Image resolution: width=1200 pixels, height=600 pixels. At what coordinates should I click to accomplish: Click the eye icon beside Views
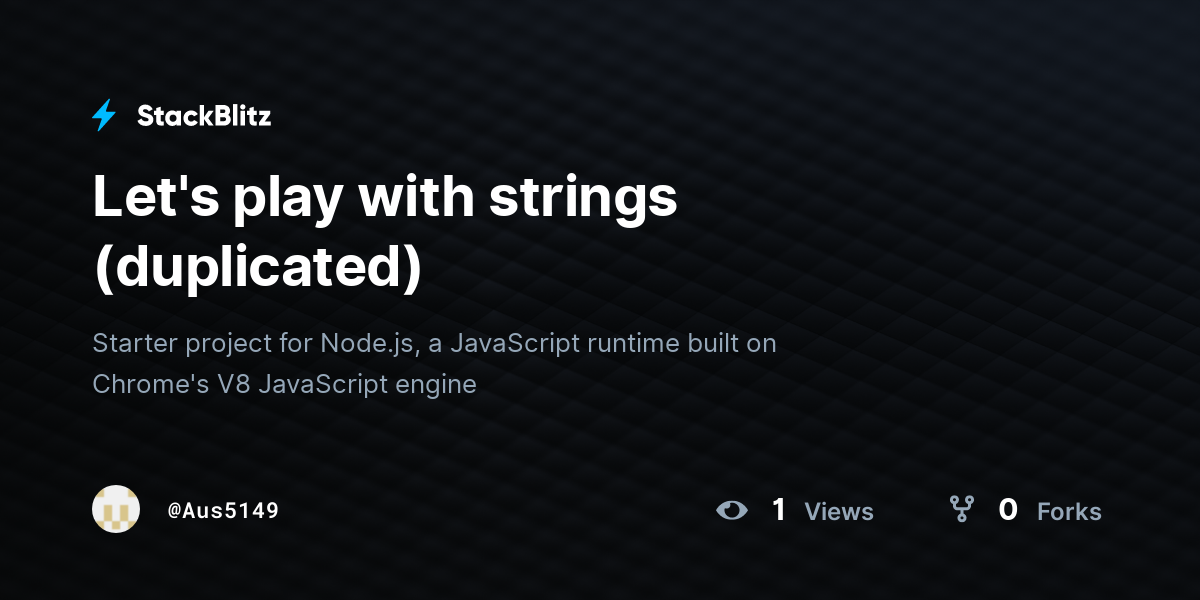click(x=732, y=511)
